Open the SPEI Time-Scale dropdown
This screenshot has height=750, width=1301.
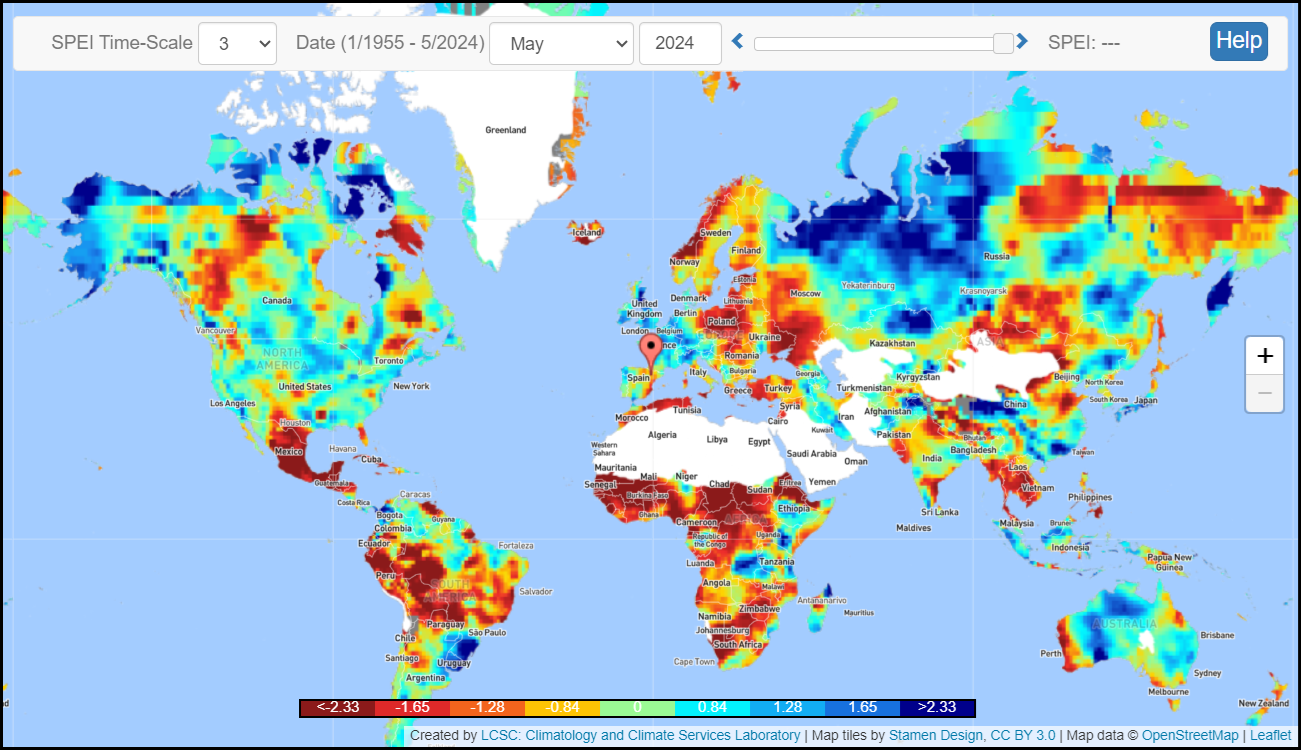[237, 44]
